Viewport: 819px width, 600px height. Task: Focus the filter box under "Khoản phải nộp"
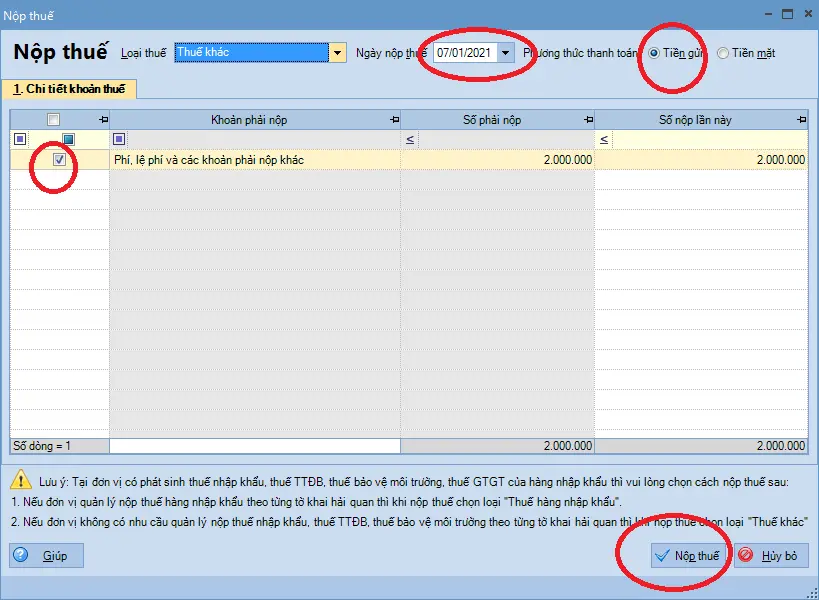click(x=262, y=139)
